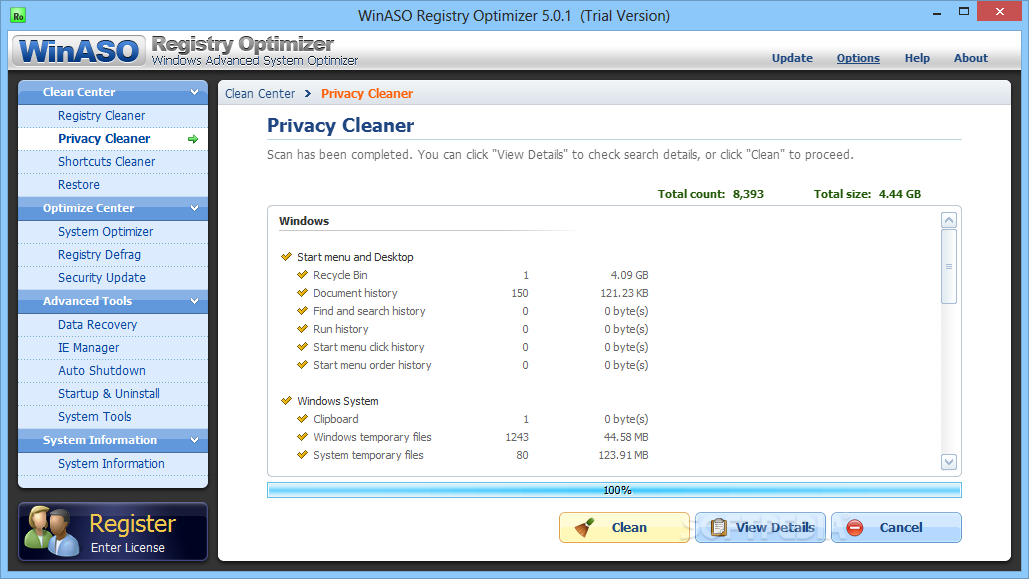Click scroll down arrow of results list

948,461
